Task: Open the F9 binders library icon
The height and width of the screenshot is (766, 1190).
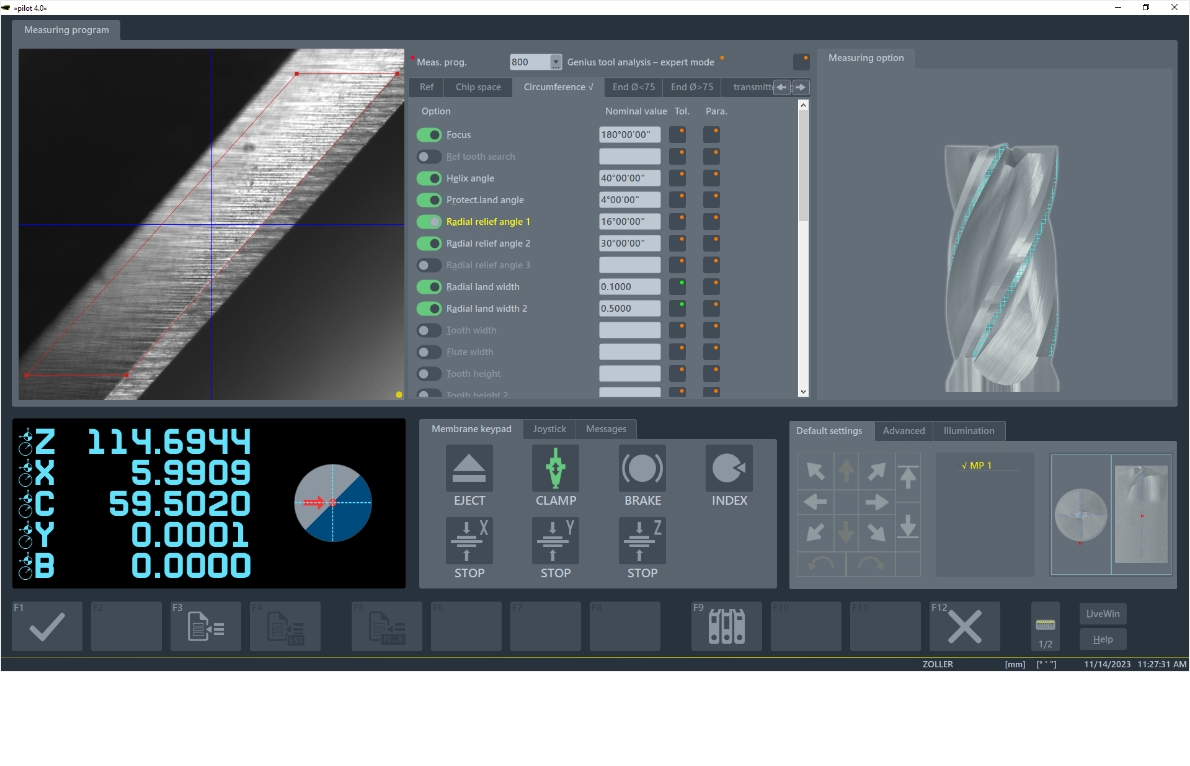Action: pos(727,627)
